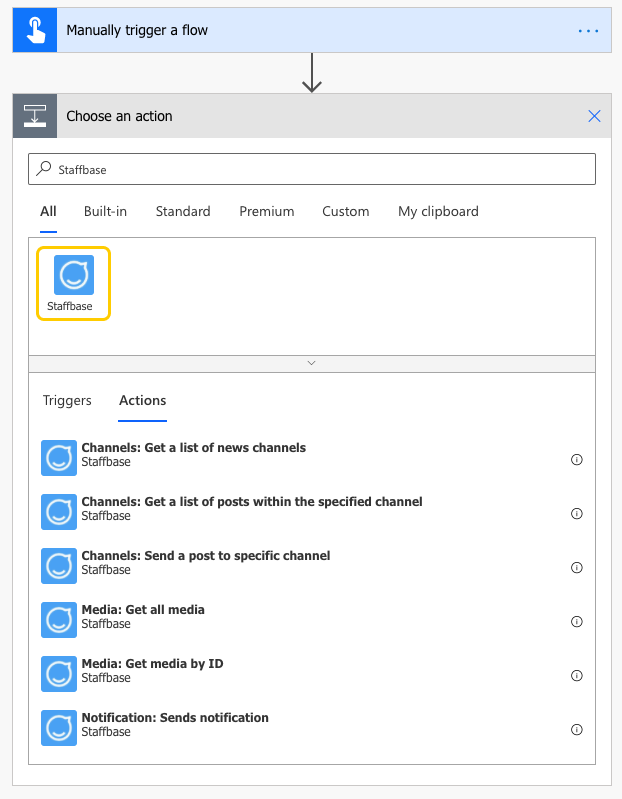The height and width of the screenshot is (799, 622).
Task: Select the Actions tab
Action: pos(143,401)
